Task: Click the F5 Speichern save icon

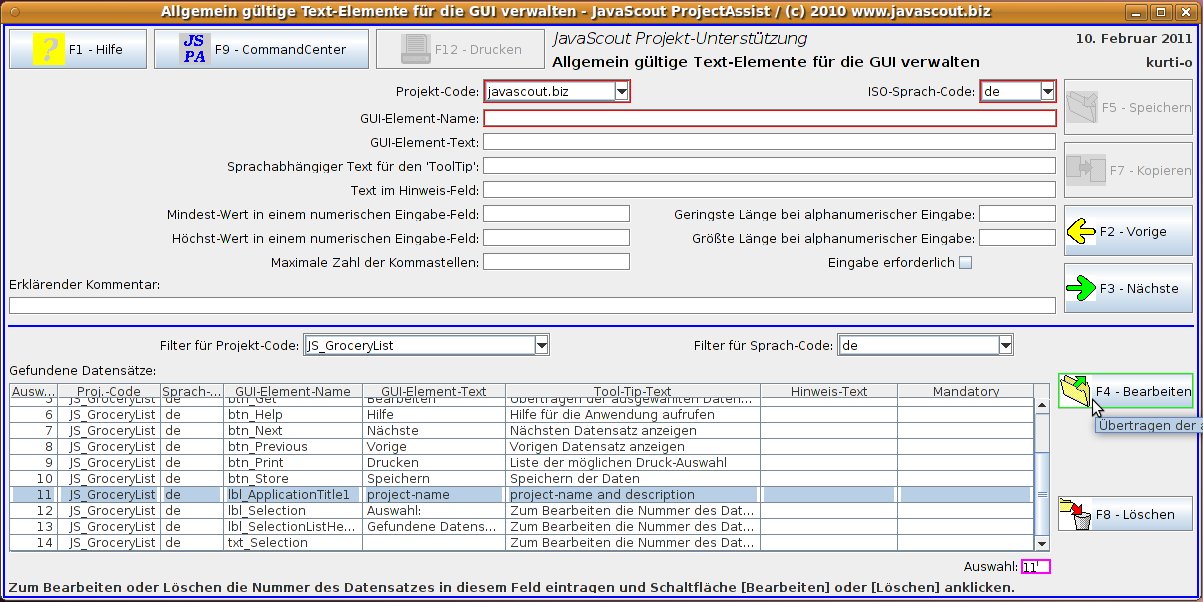Action: click(x=1081, y=107)
